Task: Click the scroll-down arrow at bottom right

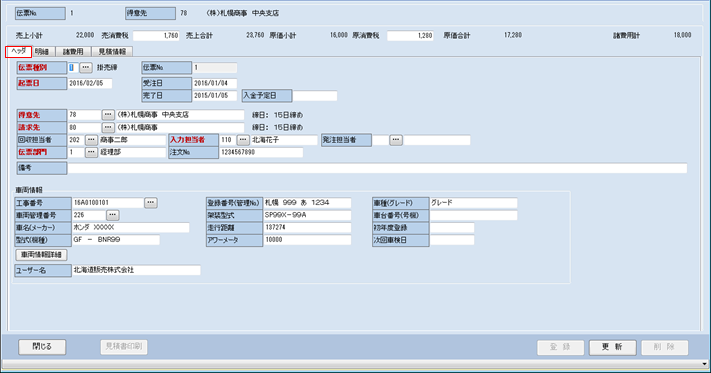Action: click(704, 364)
